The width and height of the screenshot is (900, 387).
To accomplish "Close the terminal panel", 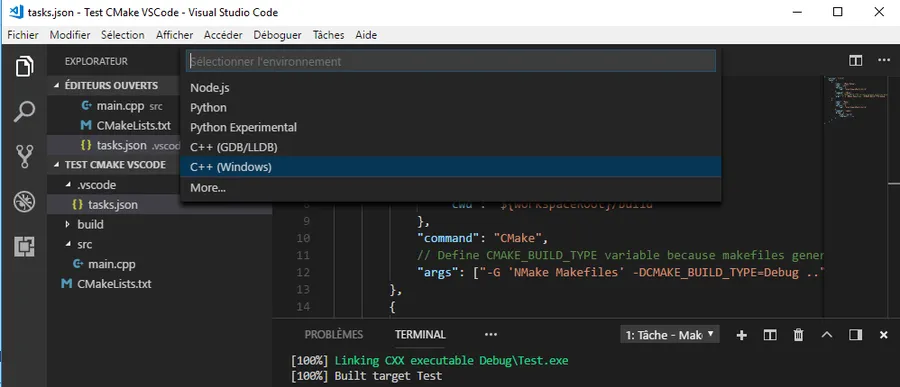I will [x=883, y=335].
